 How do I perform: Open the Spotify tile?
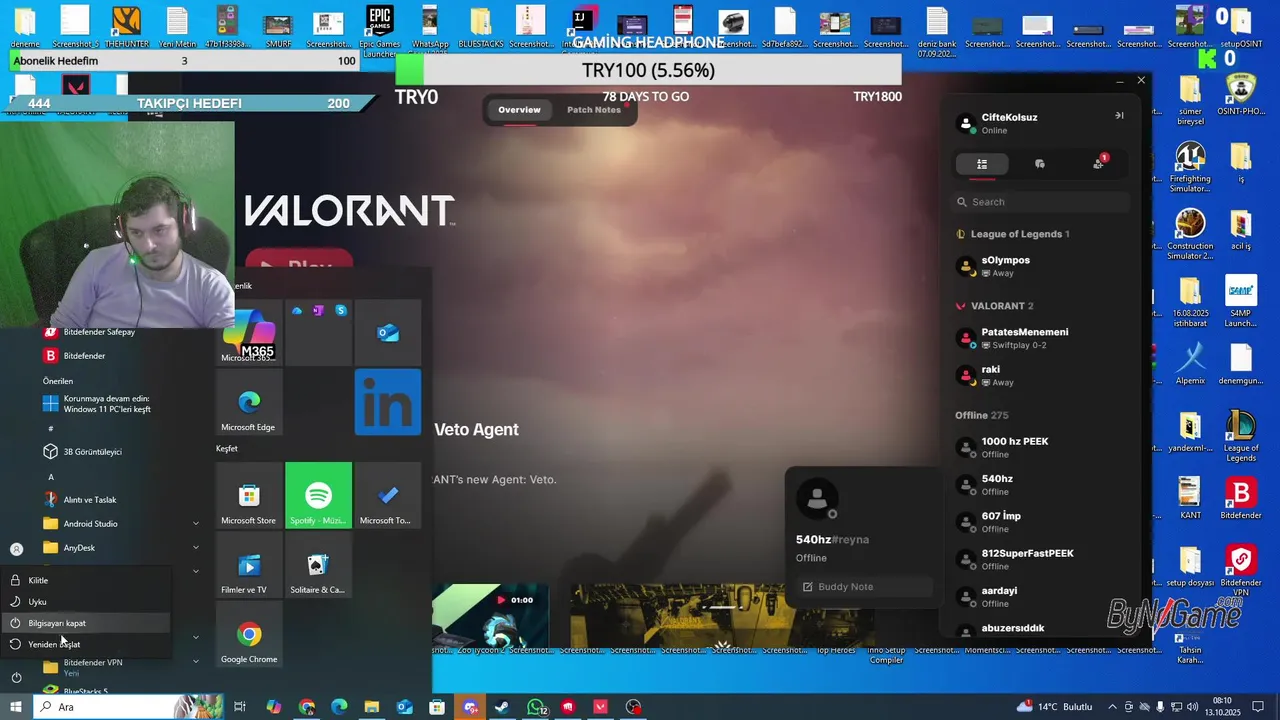click(318, 495)
